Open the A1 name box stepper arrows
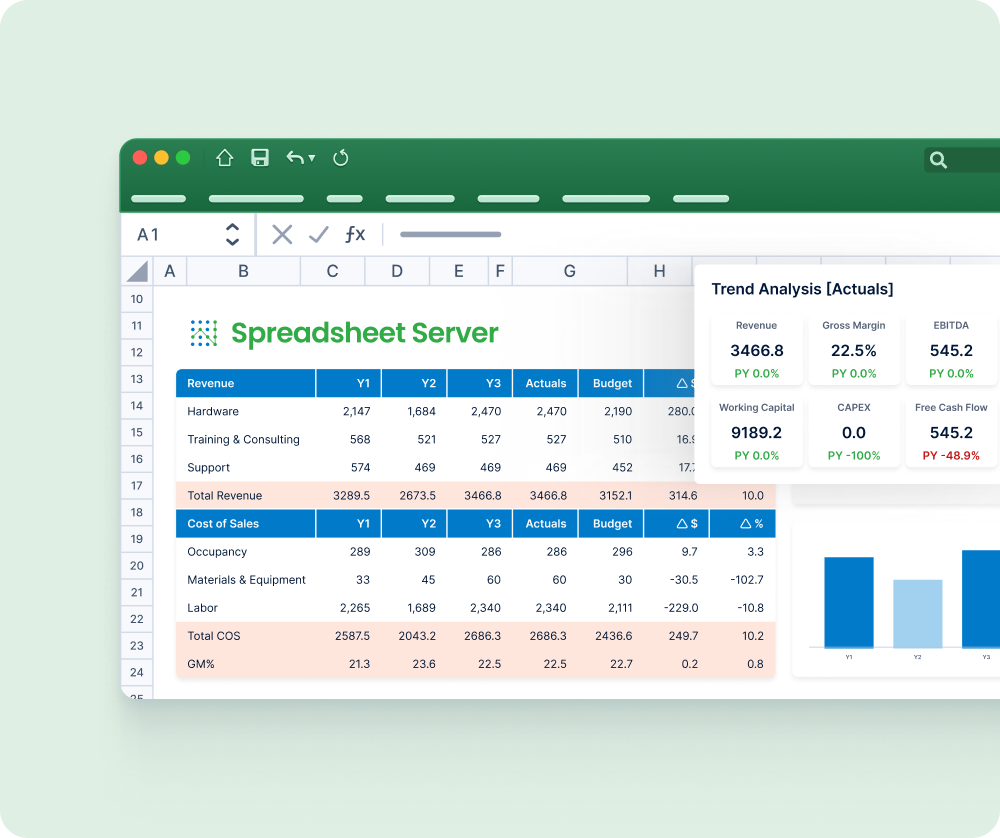The image size is (1000, 838). [x=232, y=234]
